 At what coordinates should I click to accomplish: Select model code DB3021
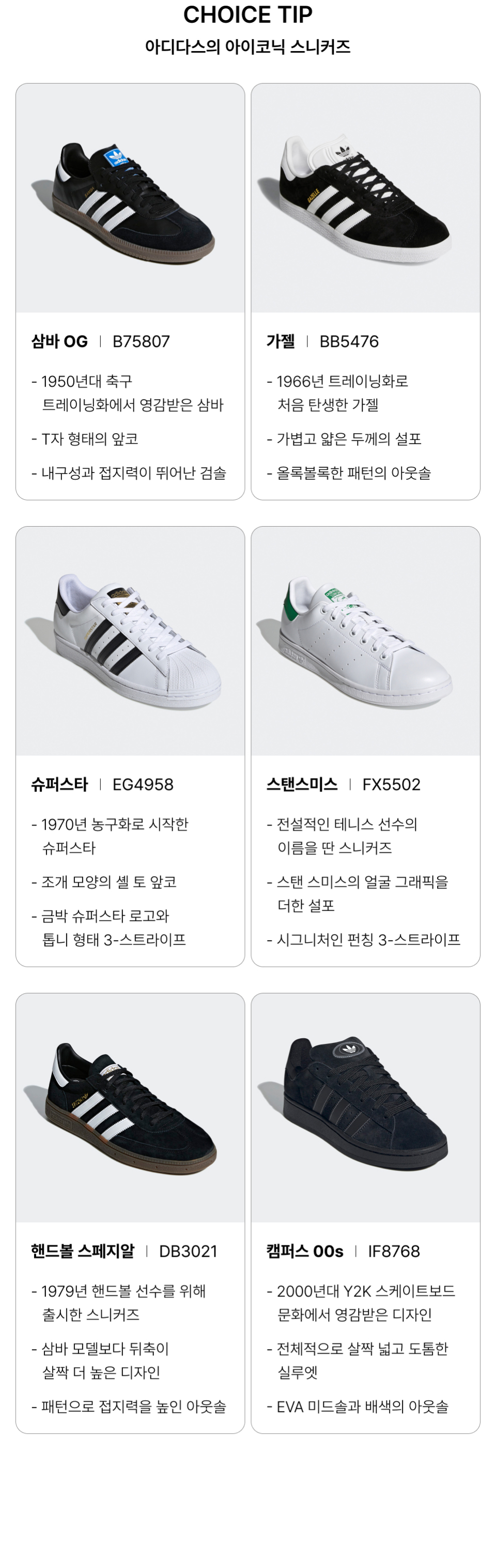tap(188, 1251)
